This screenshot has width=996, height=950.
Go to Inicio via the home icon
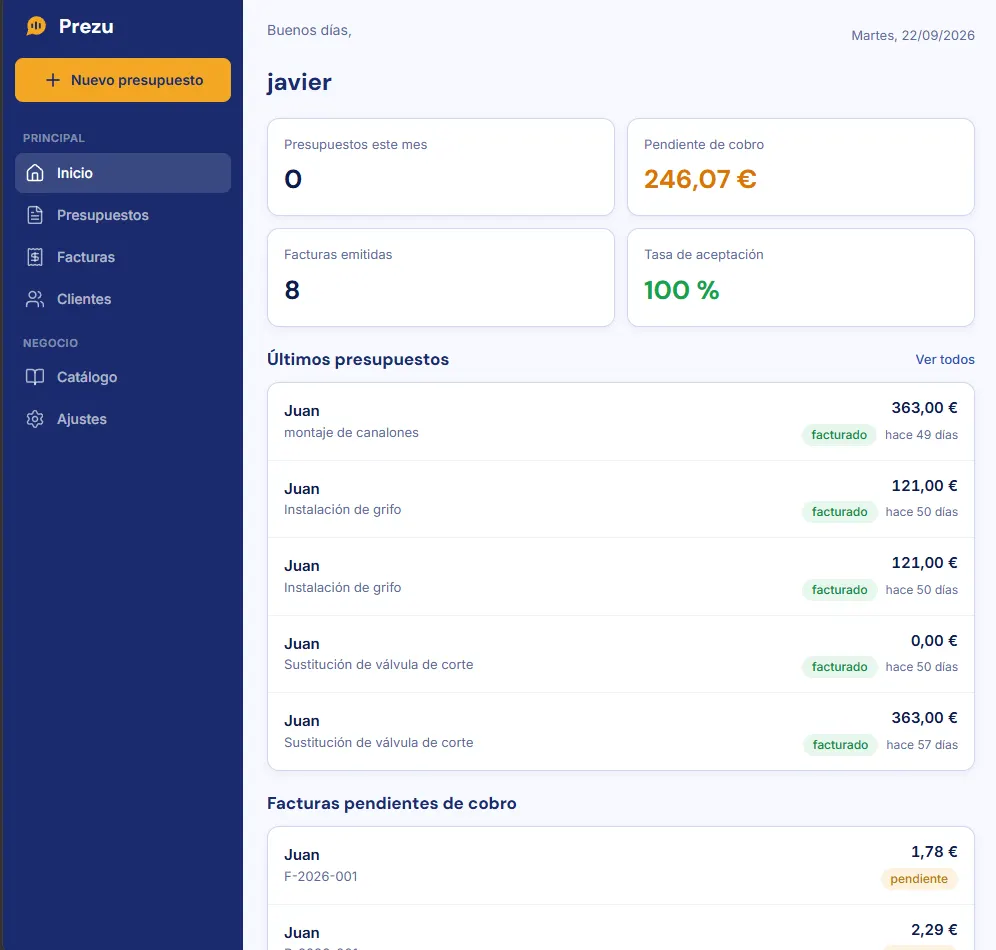[35, 173]
